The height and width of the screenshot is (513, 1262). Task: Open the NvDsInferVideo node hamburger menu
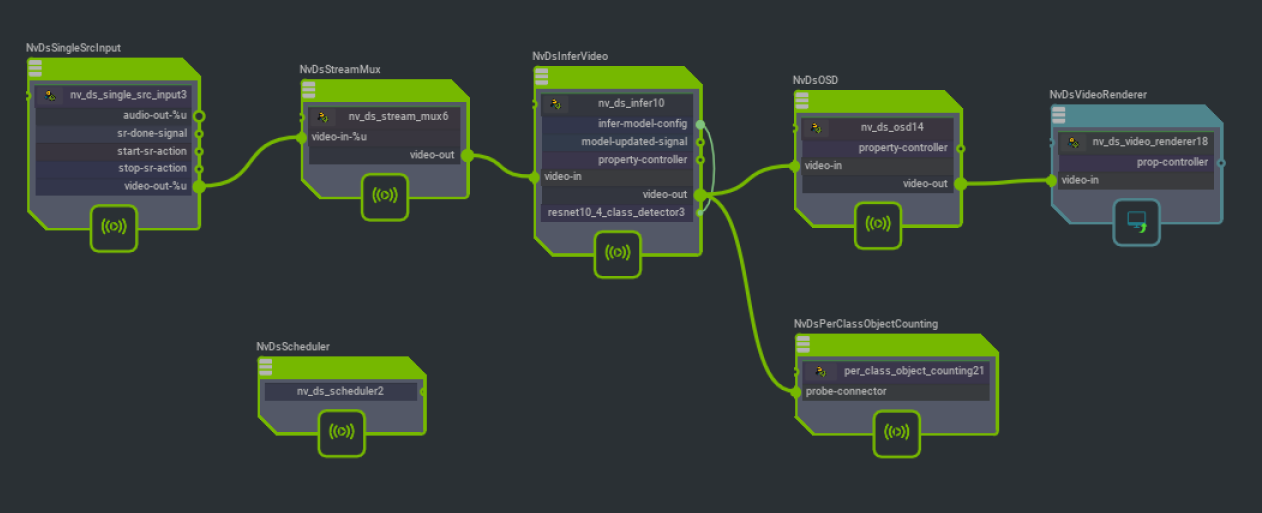tap(540, 76)
